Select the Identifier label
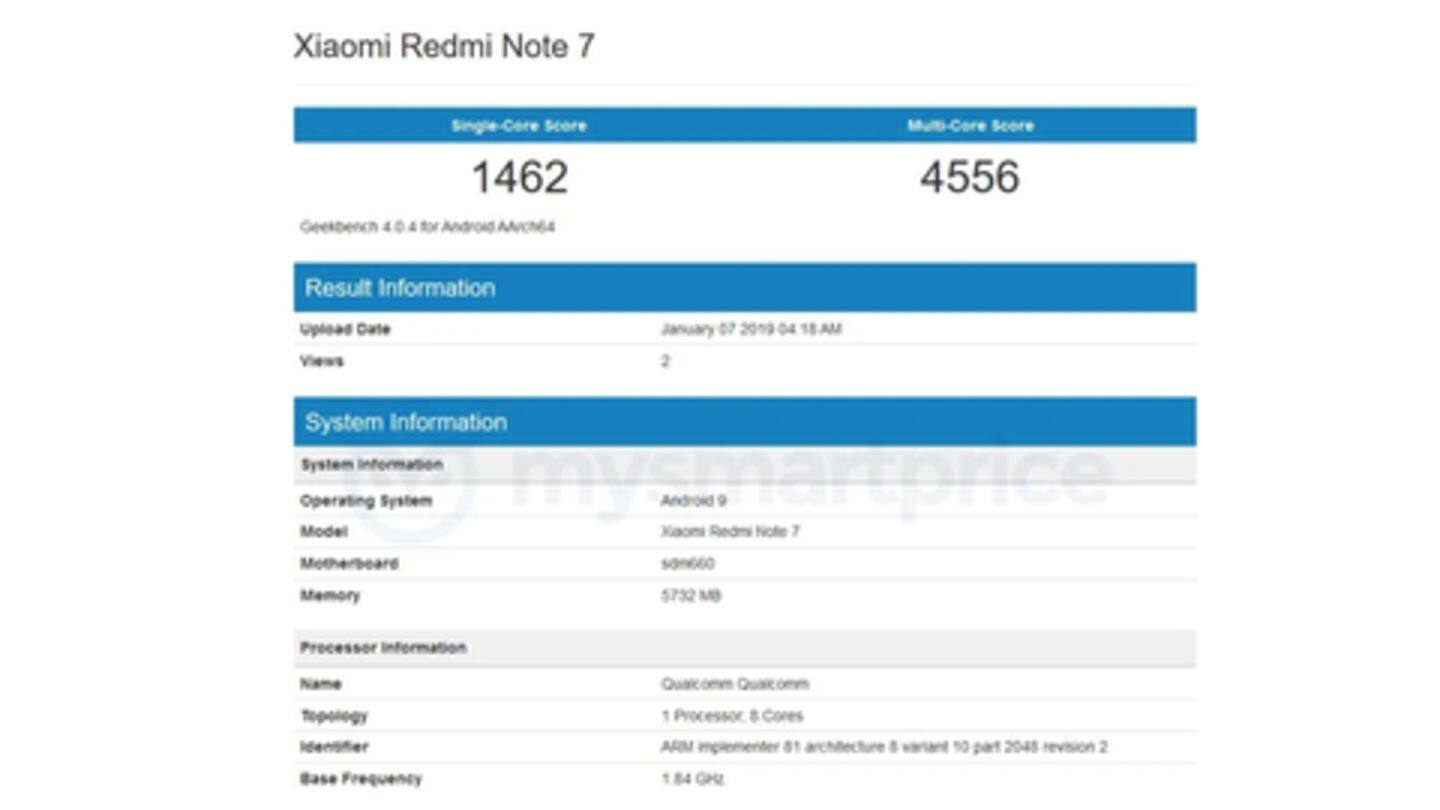The image size is (1440, 810). 334,747
